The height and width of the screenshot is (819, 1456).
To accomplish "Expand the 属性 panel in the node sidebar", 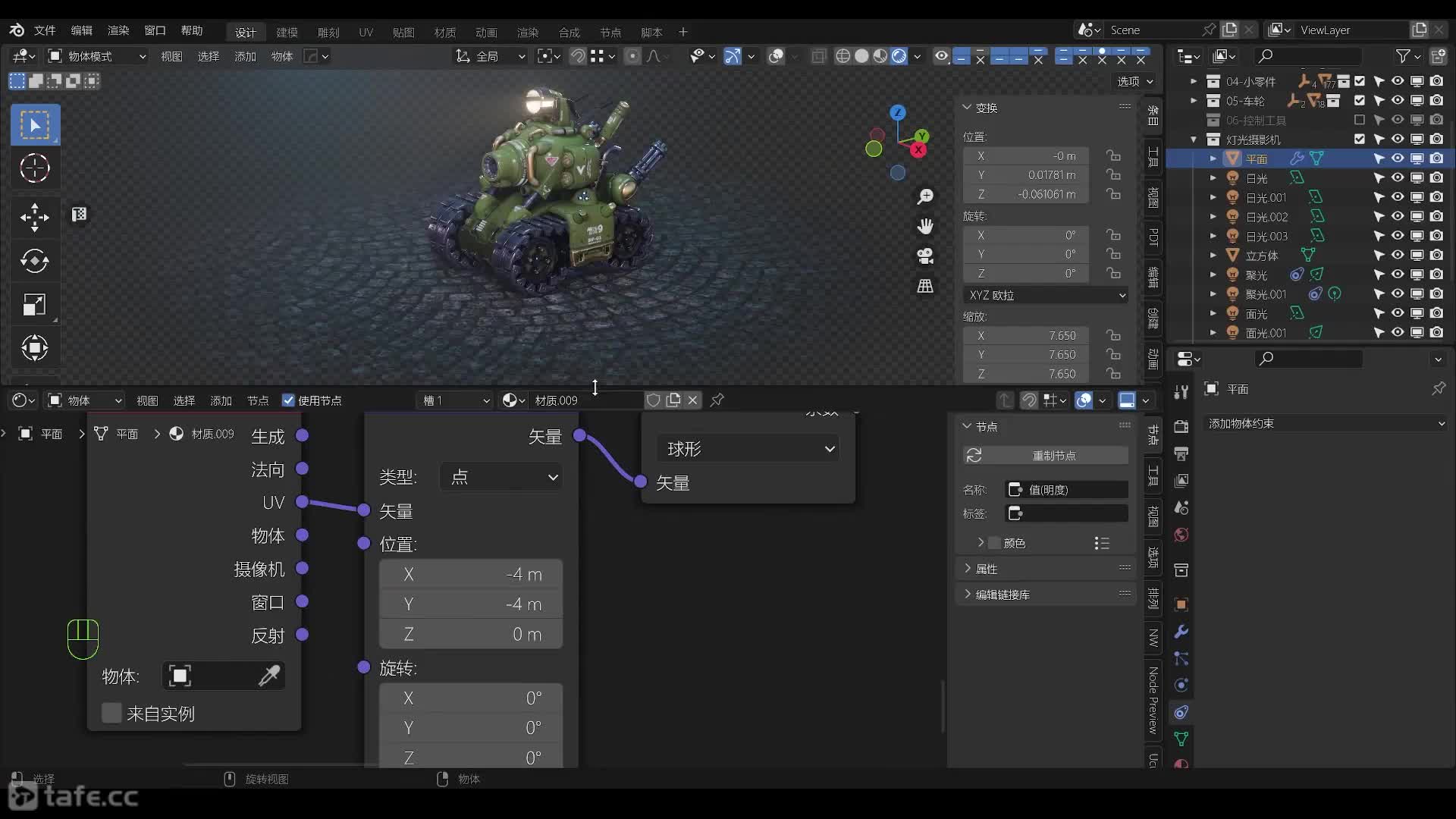I will [x=986, y=569].
